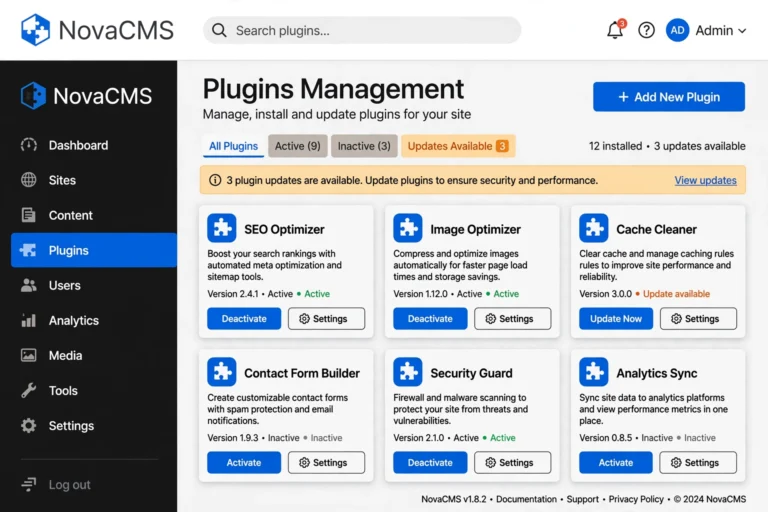Open the help question mark icon
The height and width of the screenshot is (512, 768).
pyautogui.click(x=647, y=30)
